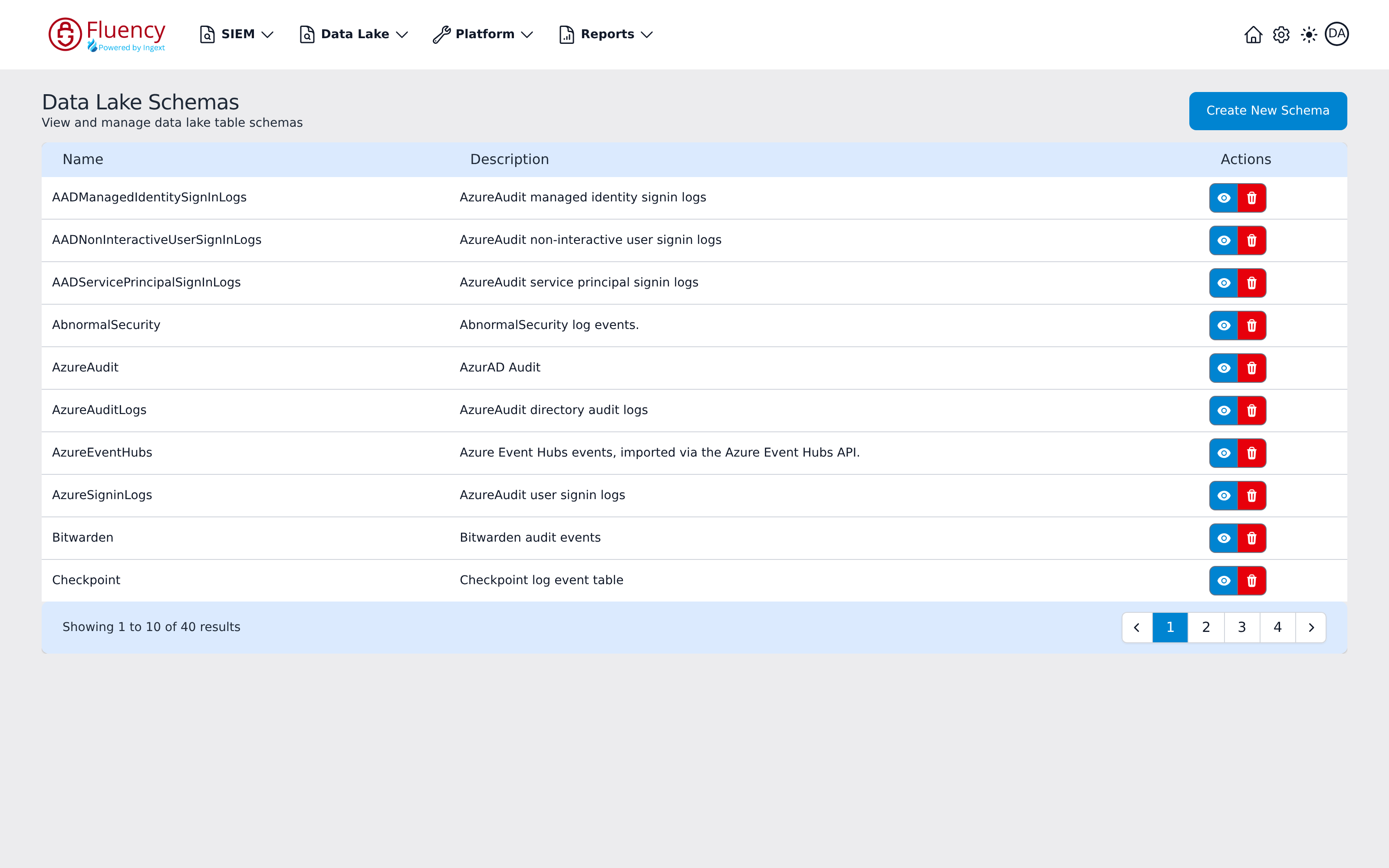This screenshot has height=868, width=1389.
Task: Delete the Bitwarden schema
Action: click(1252, 538)
